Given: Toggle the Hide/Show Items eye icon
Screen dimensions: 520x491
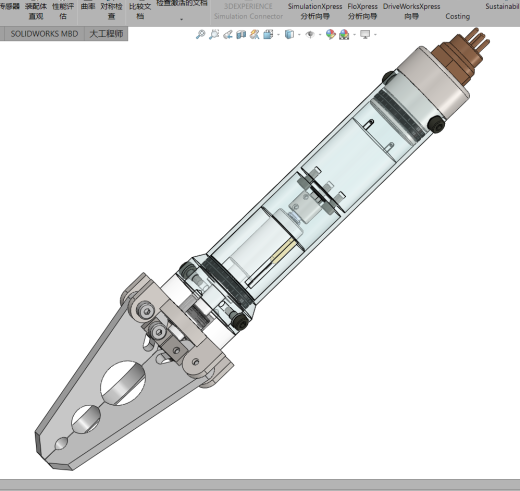Looking at the screenshot, I should [x=310, y=34].
